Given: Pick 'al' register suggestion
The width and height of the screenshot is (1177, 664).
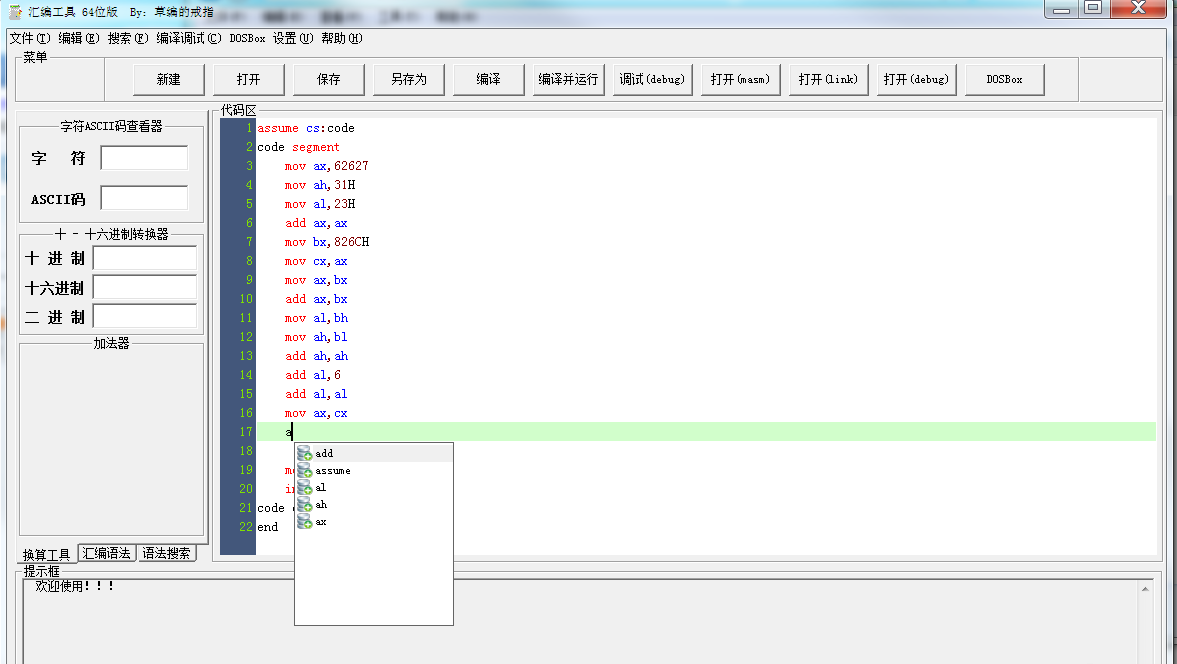Looking at the screenshot, I should [x=321, y=488].
